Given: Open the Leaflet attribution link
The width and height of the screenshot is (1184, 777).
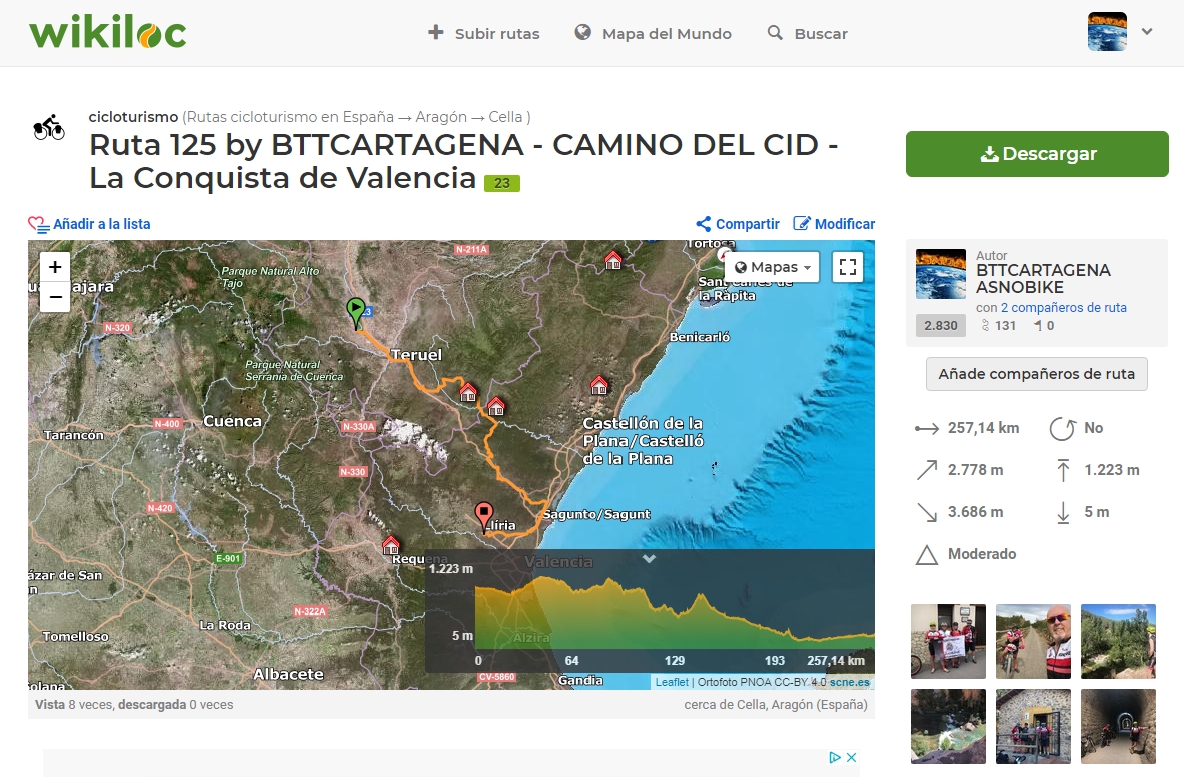Looking at the screenshot, I should click(672, 682).
